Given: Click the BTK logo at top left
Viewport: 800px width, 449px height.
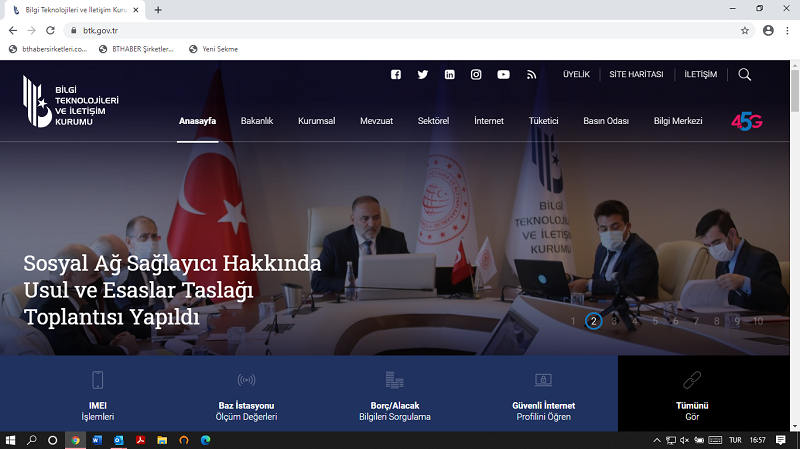Looking at the screenshot, I should pyautogui.click(x=70, y=101).
